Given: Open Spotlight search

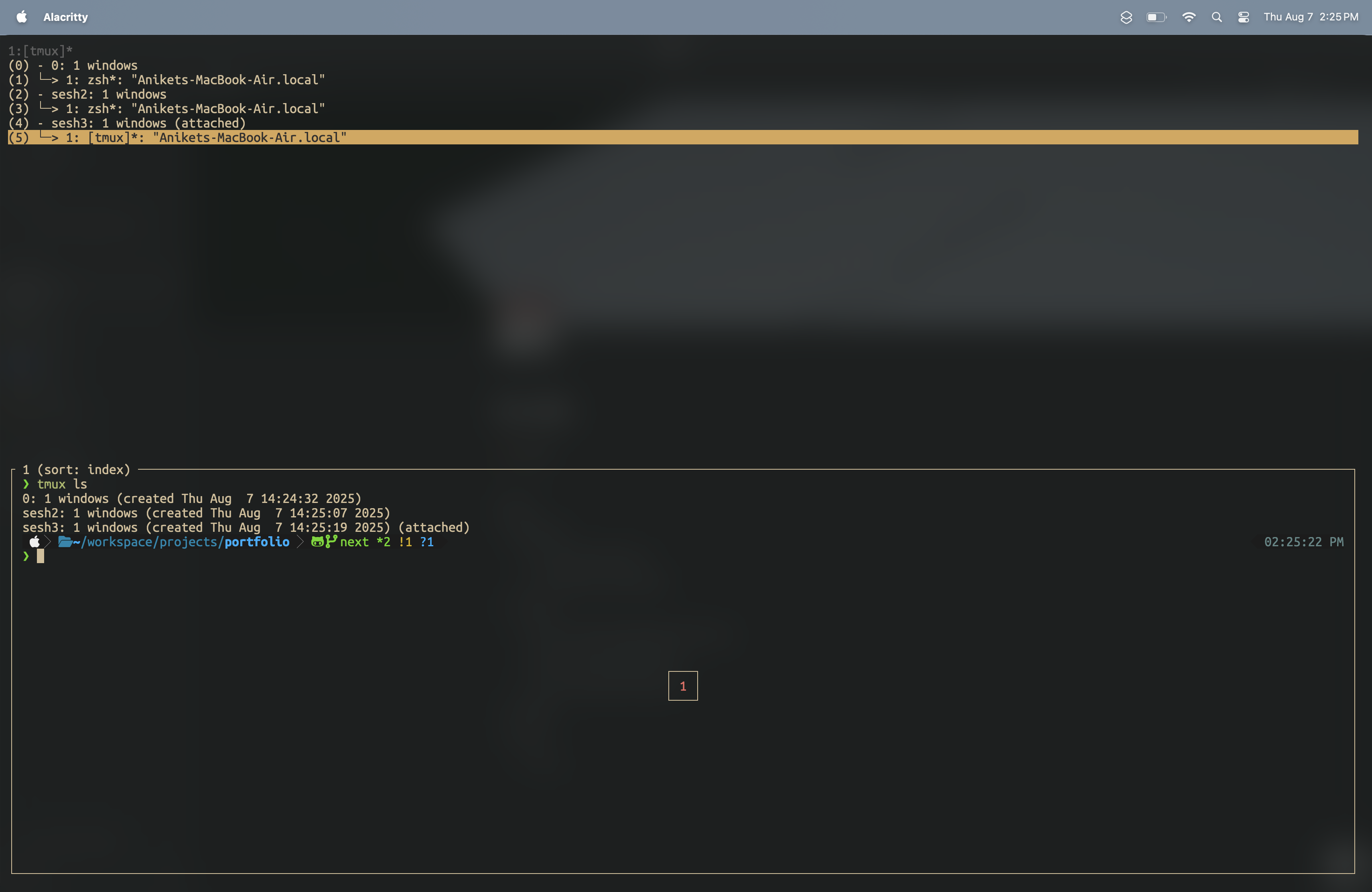Looking at the screenshot, I should [1217, 17].
